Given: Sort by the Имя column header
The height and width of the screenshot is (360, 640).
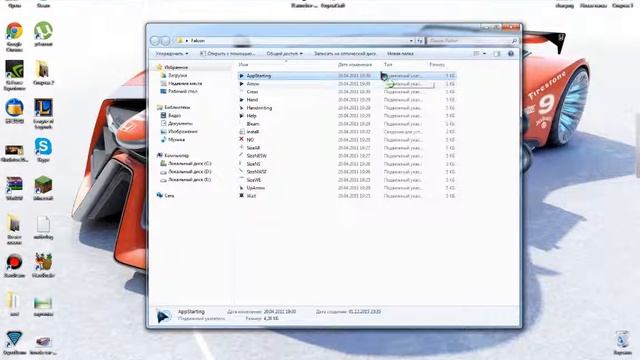Looking at the screenshot, I should [243, 64].
